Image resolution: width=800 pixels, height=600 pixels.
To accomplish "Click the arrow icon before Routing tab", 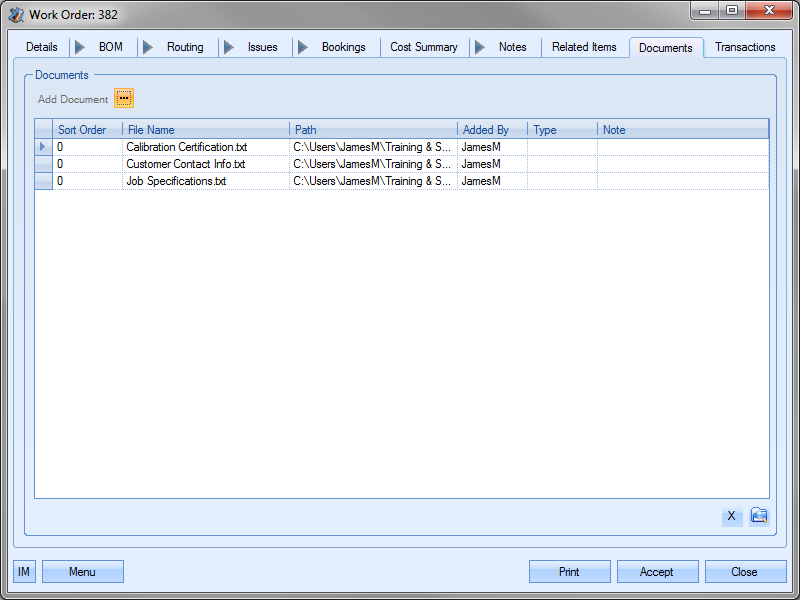I will pos(147,47).
